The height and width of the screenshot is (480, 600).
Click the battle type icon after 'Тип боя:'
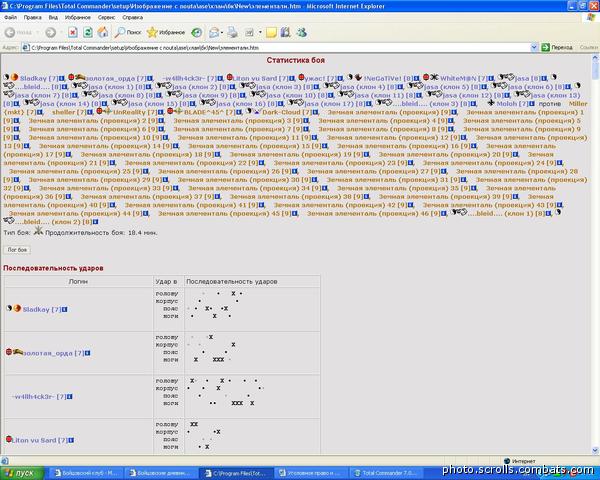coord(38,231)
